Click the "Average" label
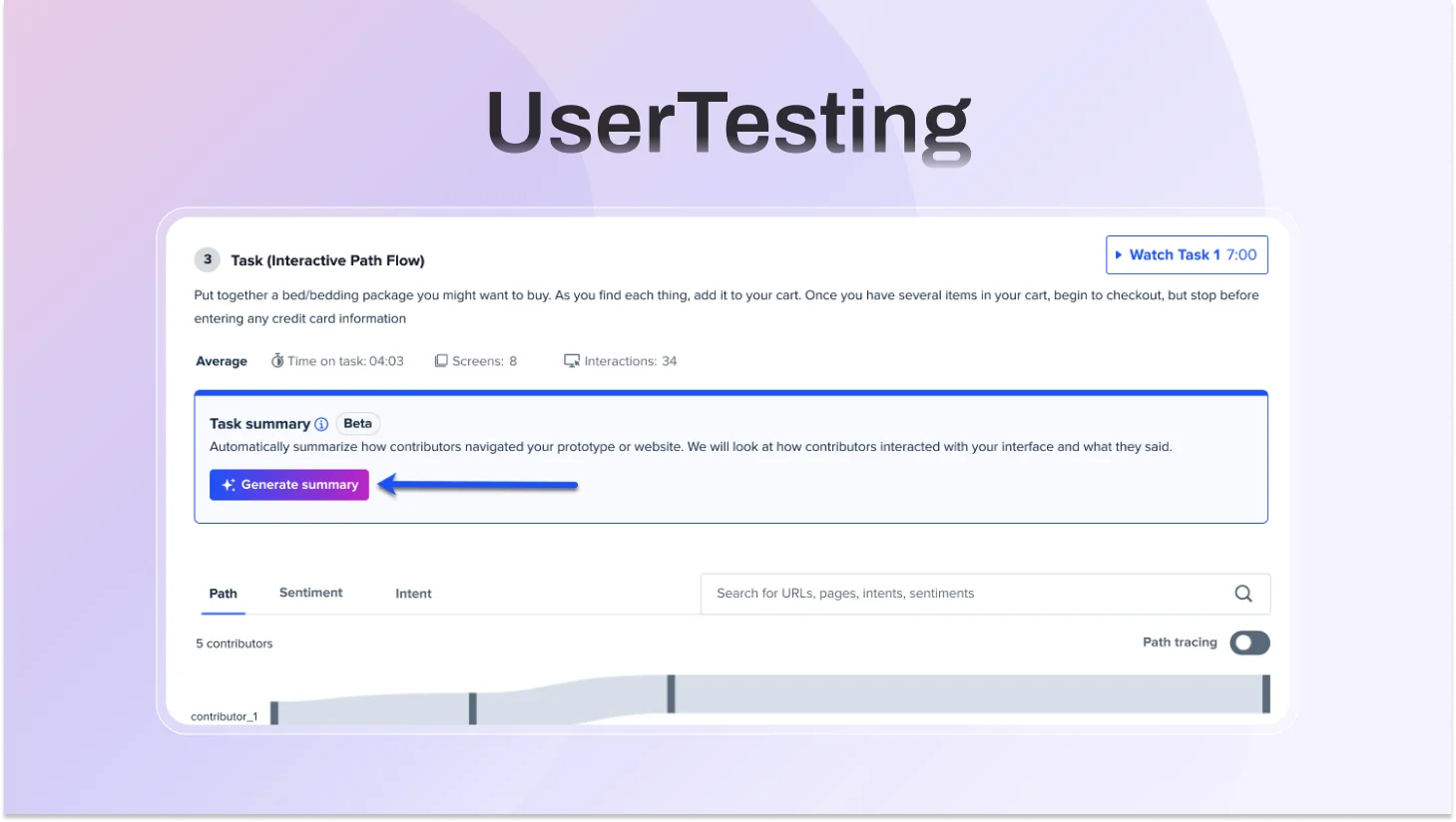 point(222,361)
